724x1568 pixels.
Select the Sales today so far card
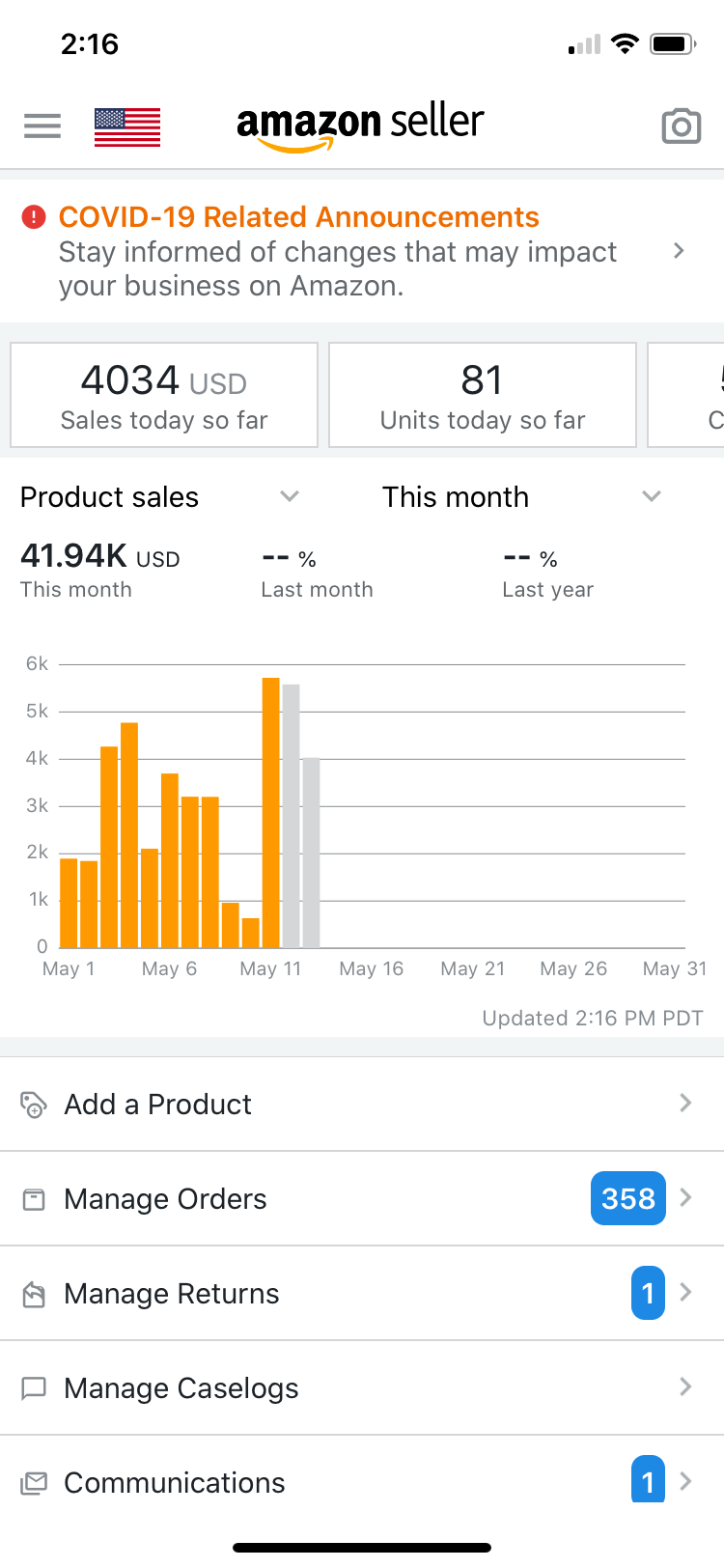tap(164, 395)
